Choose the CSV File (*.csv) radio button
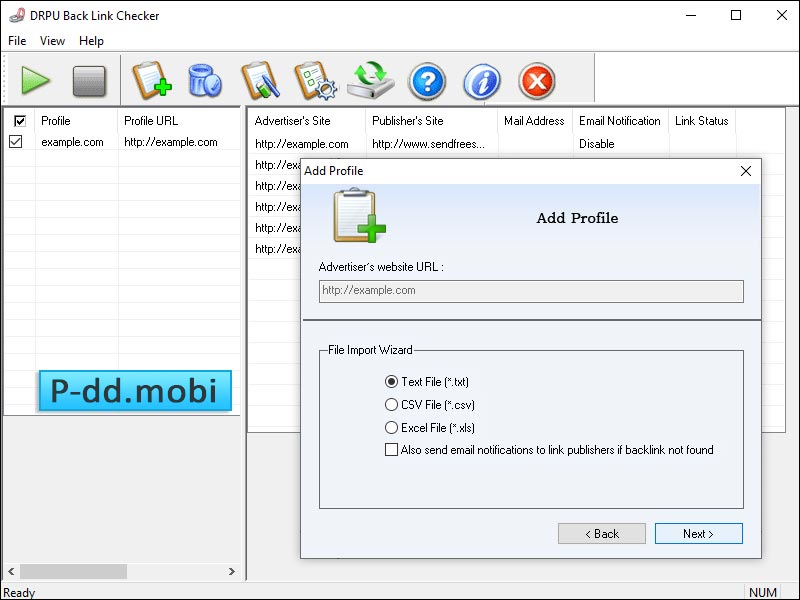This screenshot has width=800, height=600. pos(392,405)
